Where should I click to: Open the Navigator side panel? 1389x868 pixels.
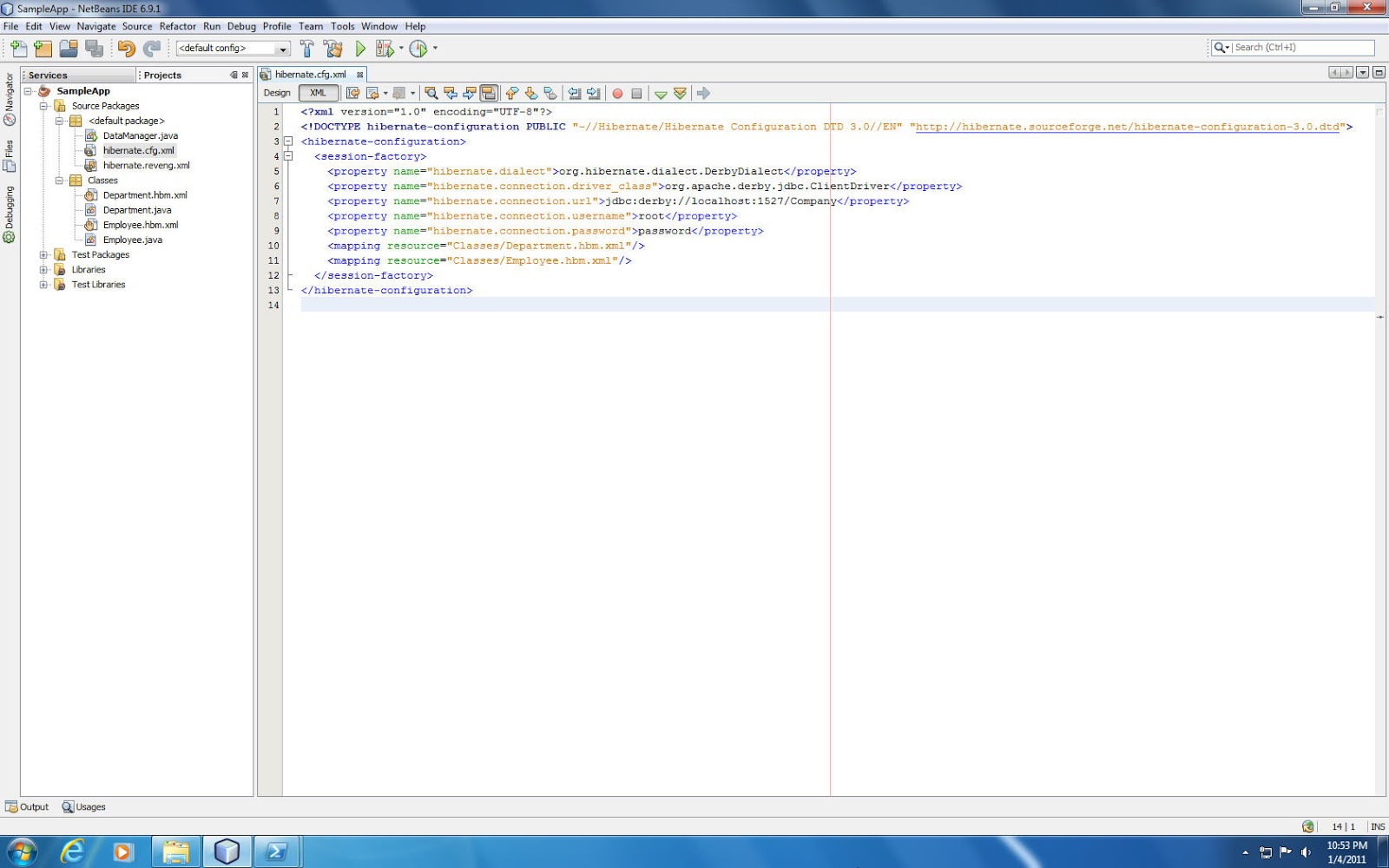10,98
